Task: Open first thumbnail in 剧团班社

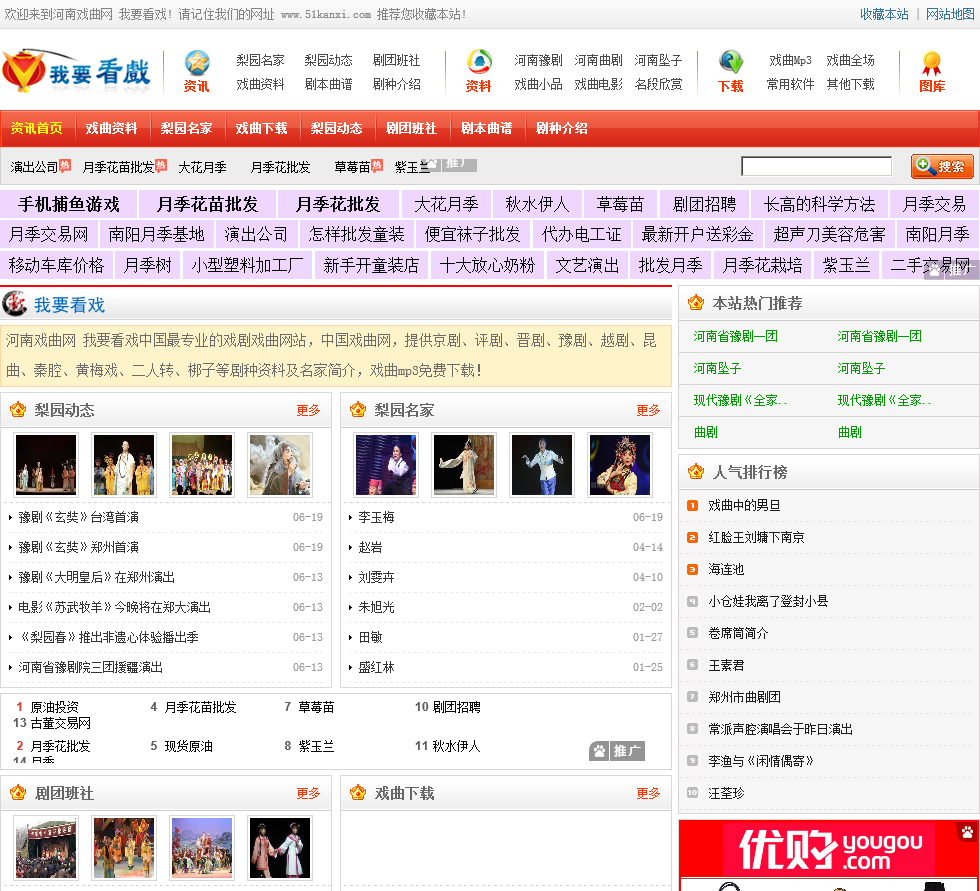Action: [x=46, y=848]
